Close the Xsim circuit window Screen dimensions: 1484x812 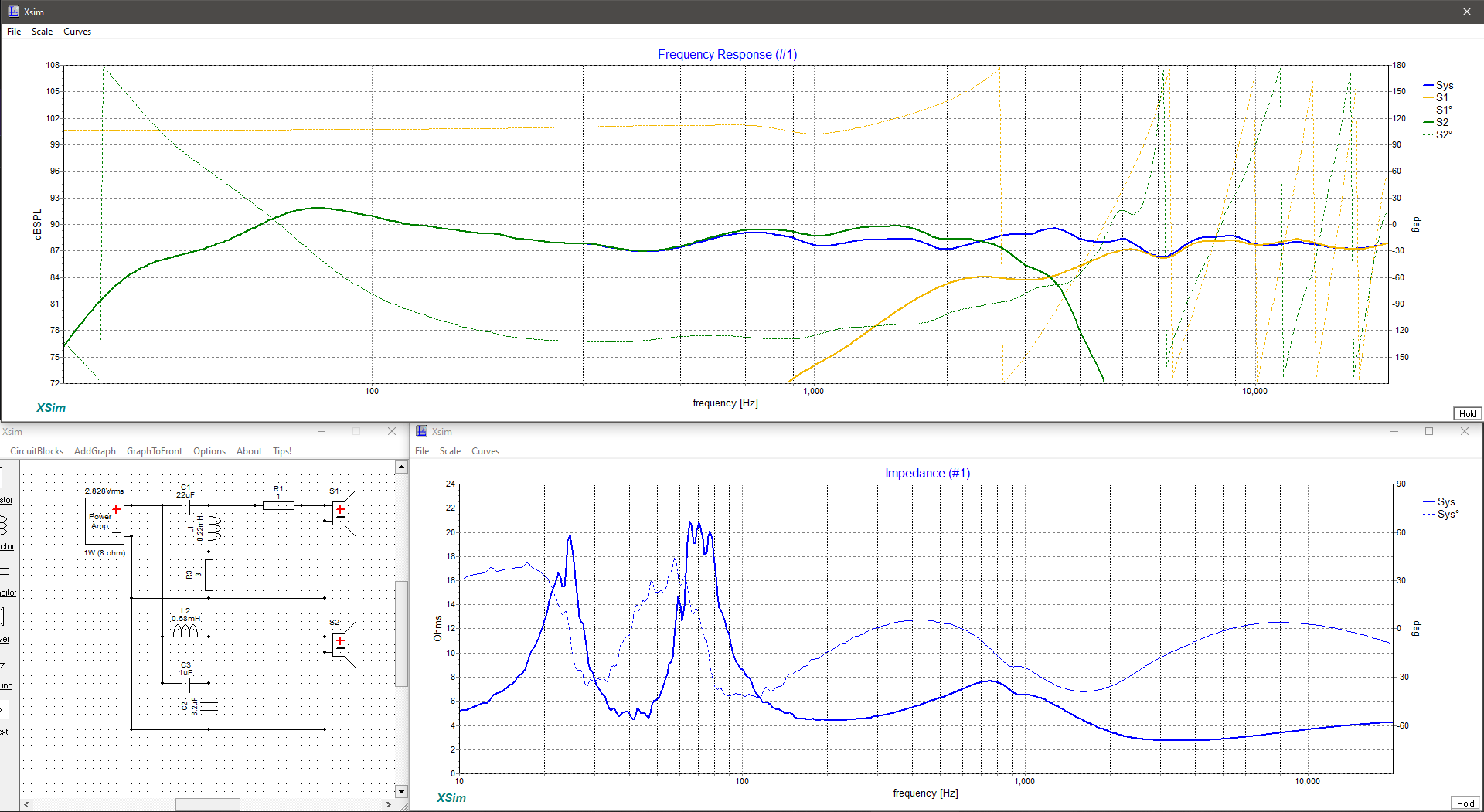coord(392,431)
